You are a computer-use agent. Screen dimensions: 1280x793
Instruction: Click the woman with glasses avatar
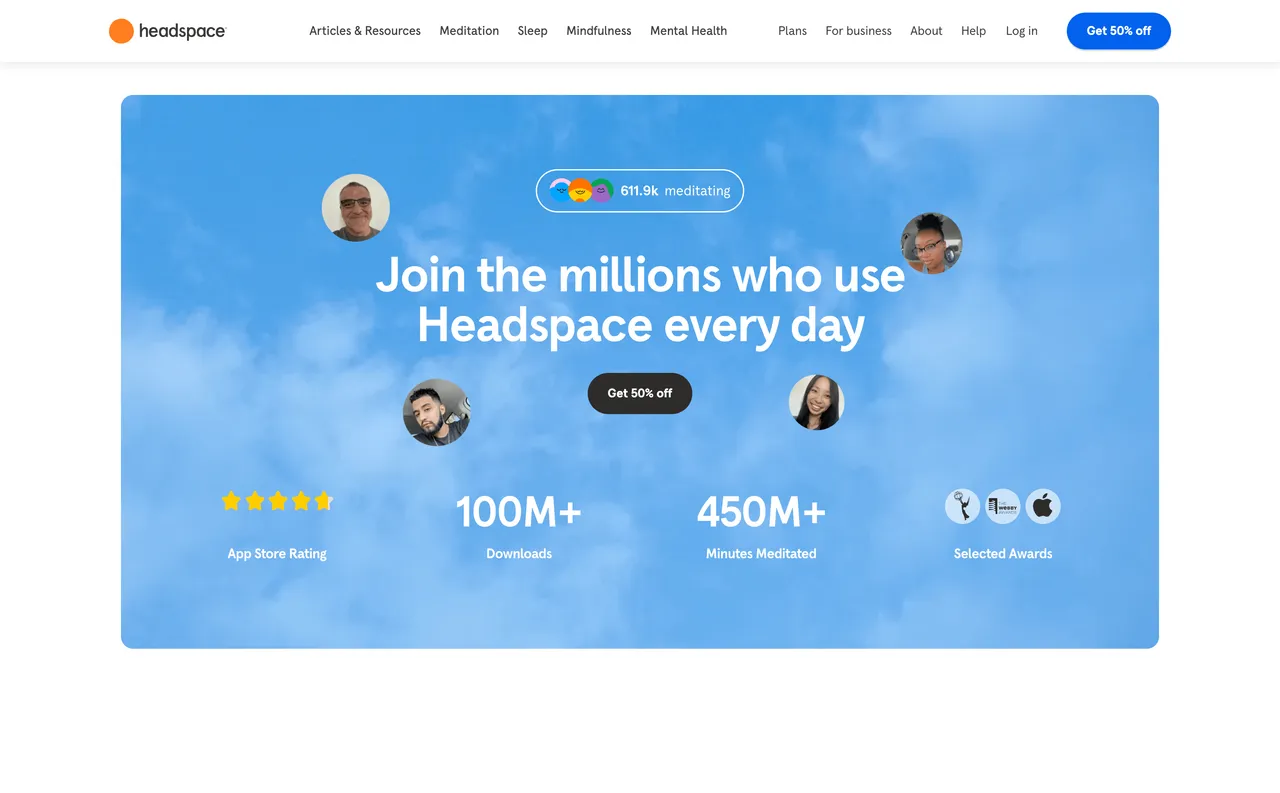931,243
